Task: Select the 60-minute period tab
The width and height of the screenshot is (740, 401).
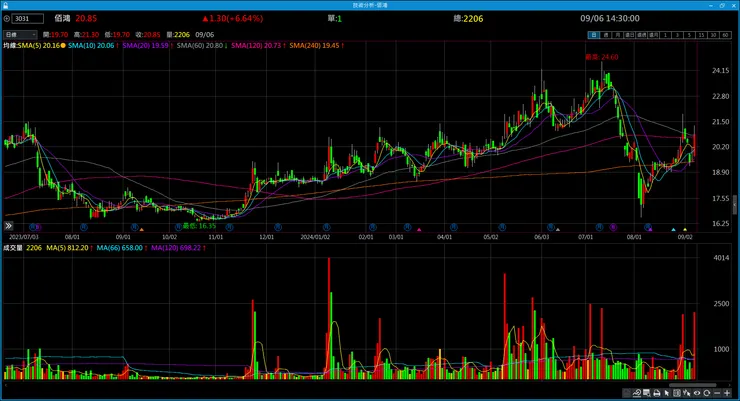Action: (x=726, y=35)
